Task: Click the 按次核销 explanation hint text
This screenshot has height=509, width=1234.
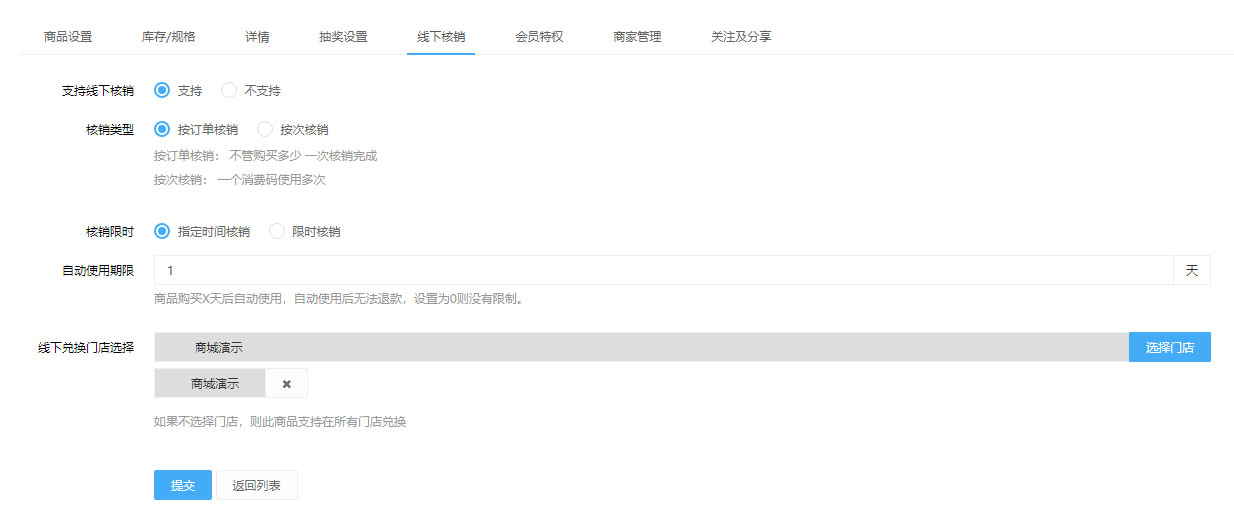Action: (x=240, y=180)
